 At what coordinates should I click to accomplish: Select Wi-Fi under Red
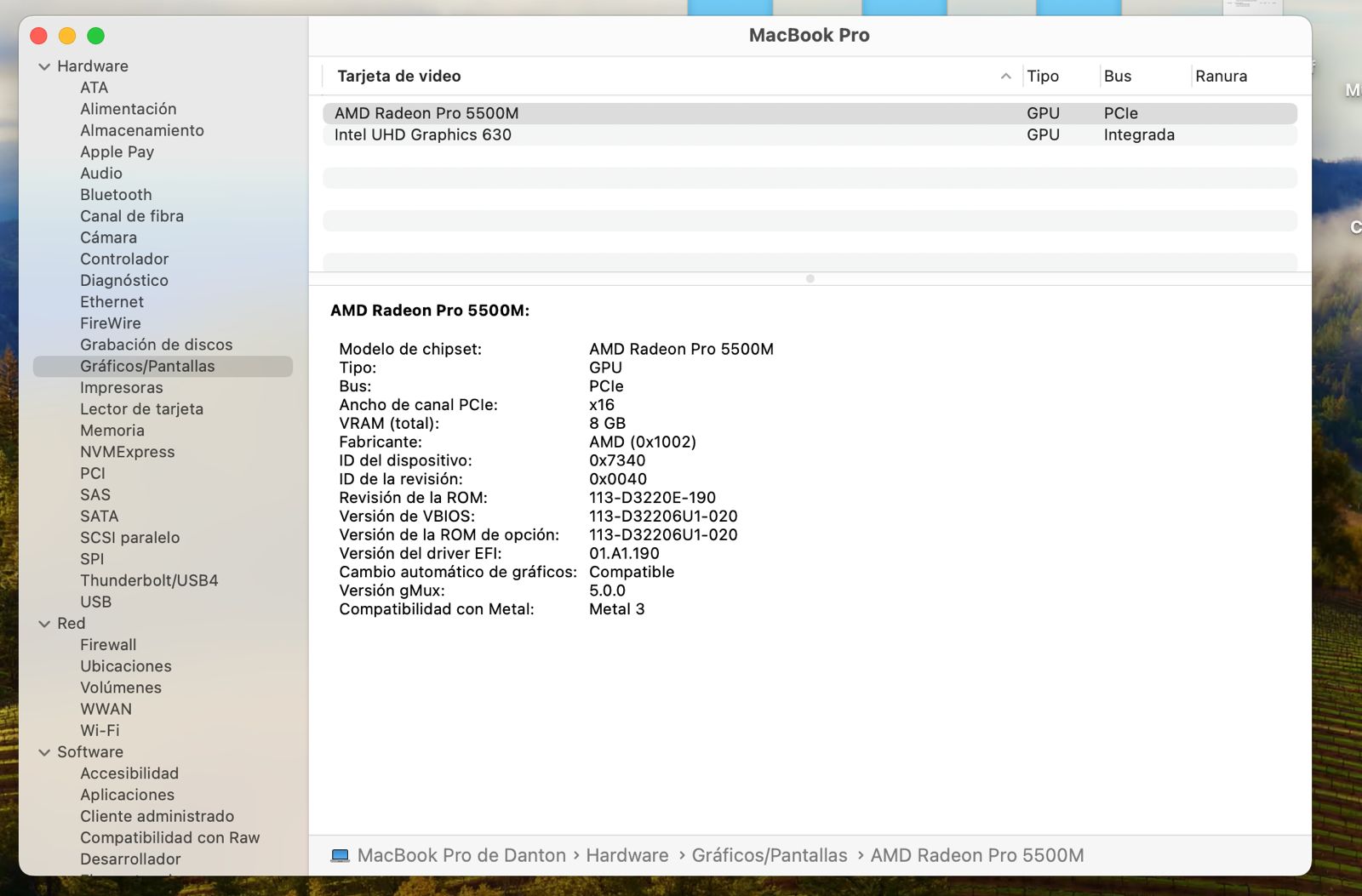[x=100, y=730]
